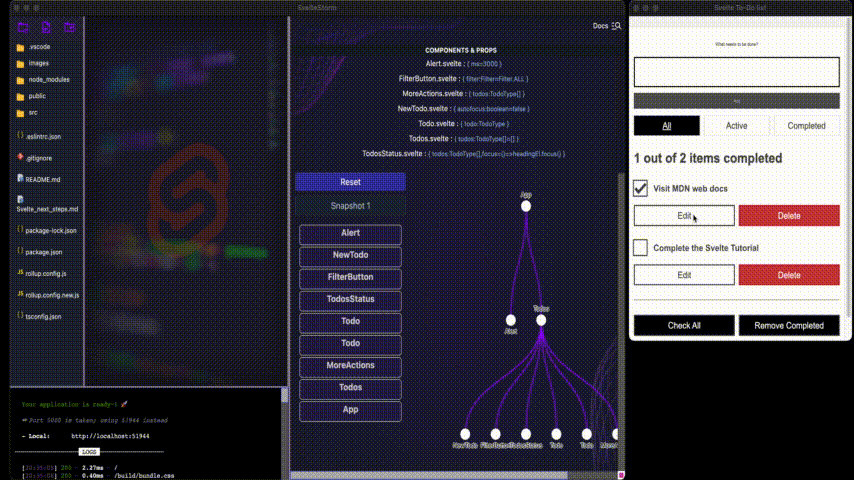Viewport: 854px width, 480px height.
Task: Select the NewTodo leaf node in the graph
Action: 465,434
